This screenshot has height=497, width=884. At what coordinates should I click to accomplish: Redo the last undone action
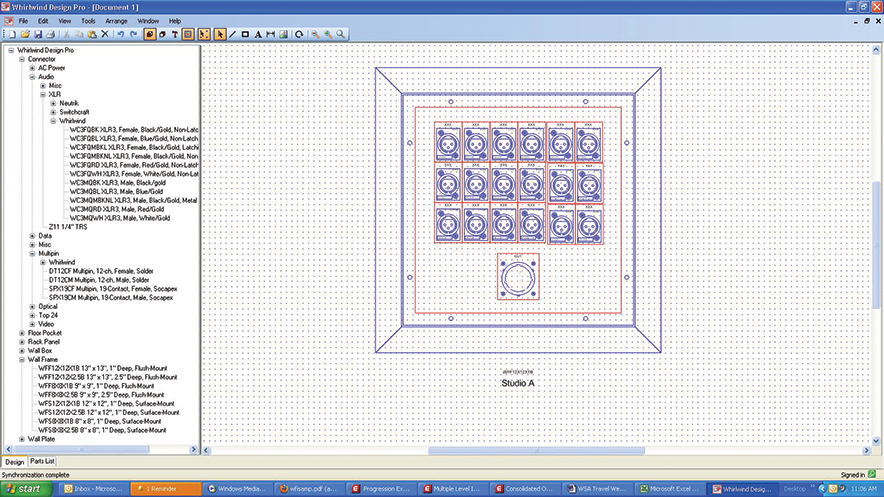pos(134,34)
